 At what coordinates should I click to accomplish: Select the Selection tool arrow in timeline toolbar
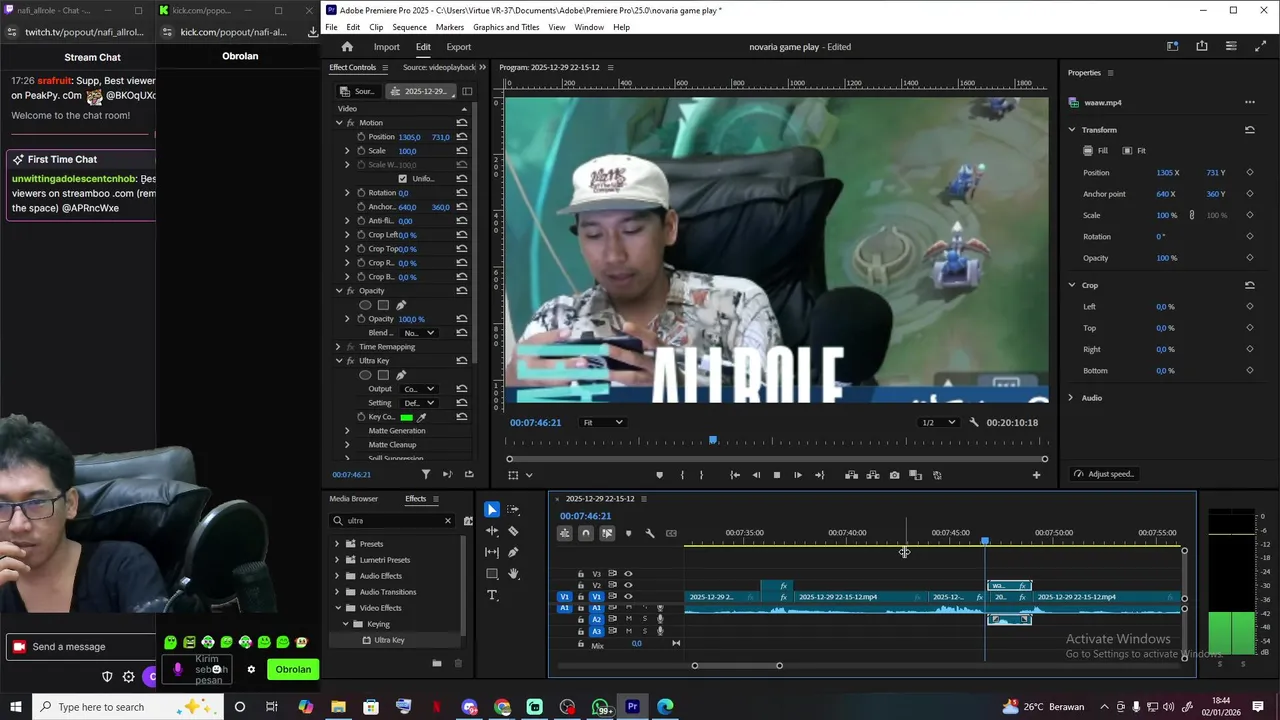click(492, 510)
